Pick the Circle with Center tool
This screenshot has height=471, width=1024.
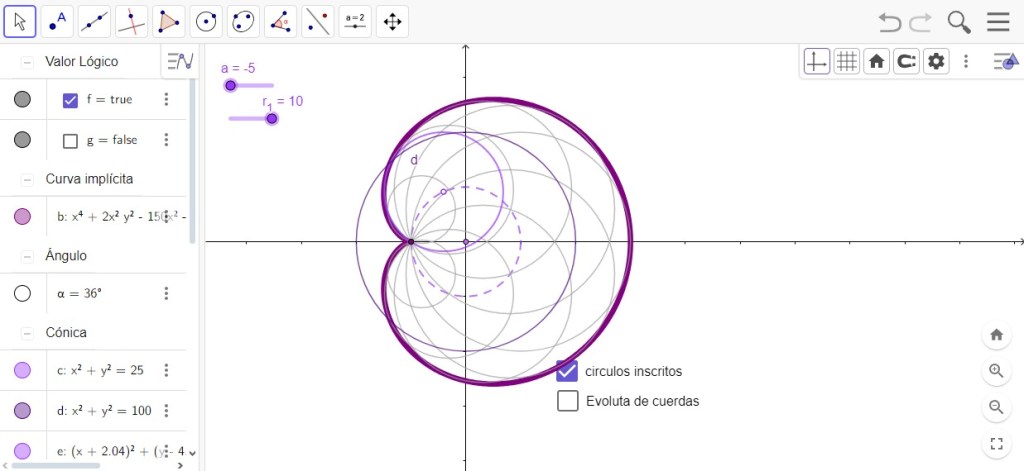(206, 20)
